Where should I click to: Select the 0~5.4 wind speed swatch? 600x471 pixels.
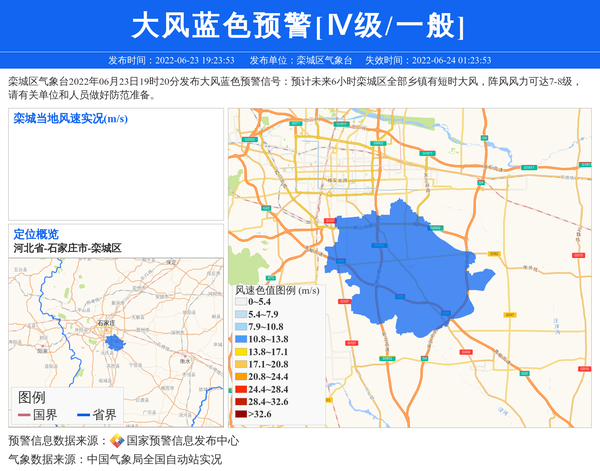[x=240, y=302]
